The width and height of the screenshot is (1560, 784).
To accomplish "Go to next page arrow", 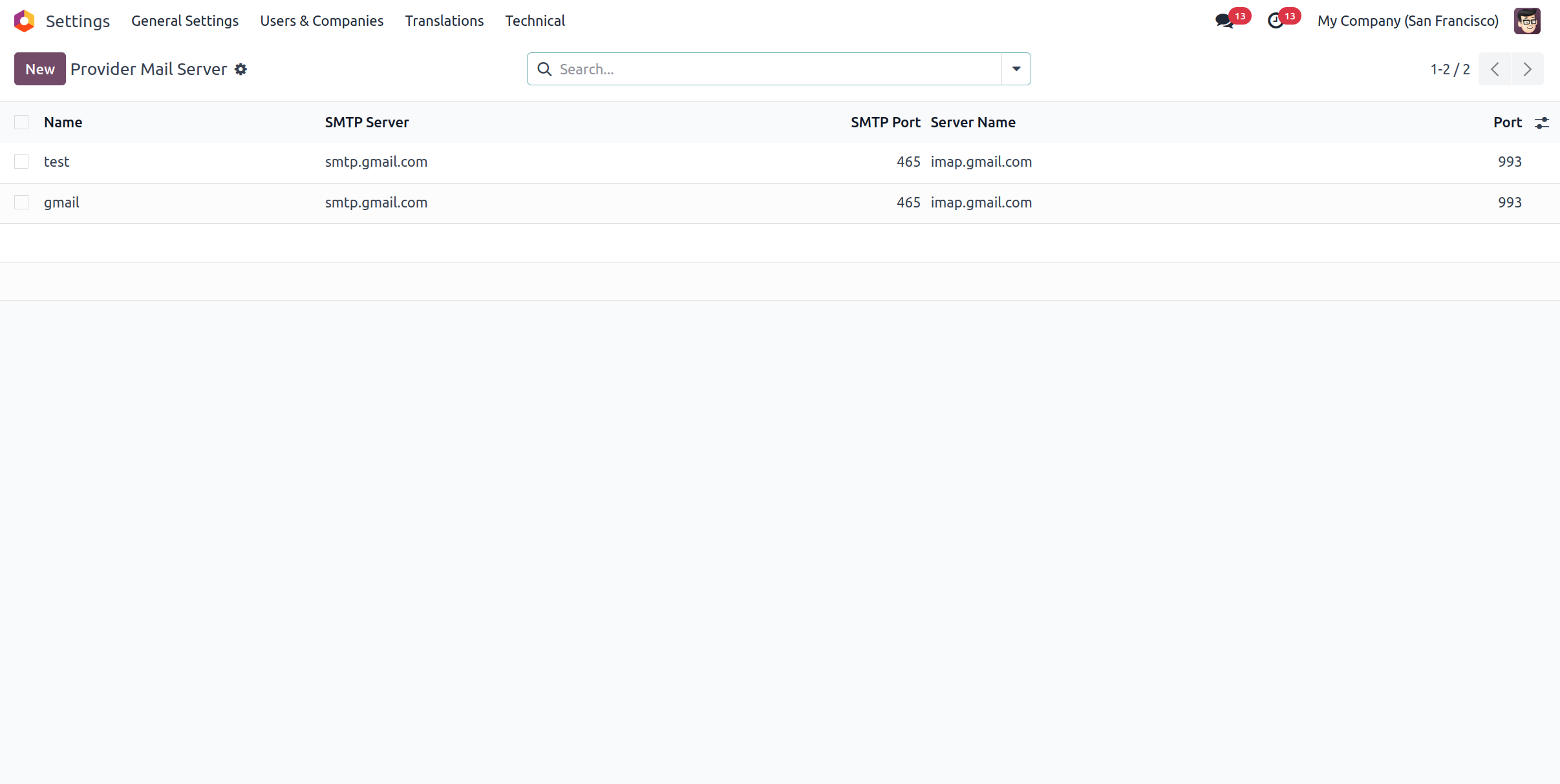I will pyautogui.click(x=1527, y=69).
